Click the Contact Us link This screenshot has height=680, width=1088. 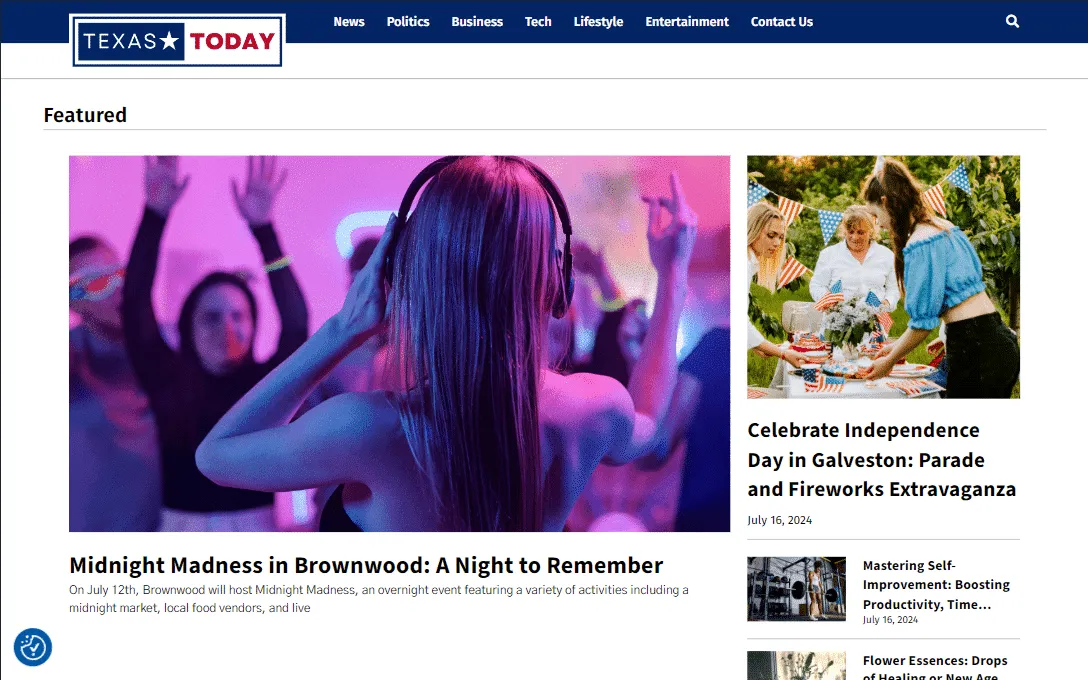(x=781, y=22)
